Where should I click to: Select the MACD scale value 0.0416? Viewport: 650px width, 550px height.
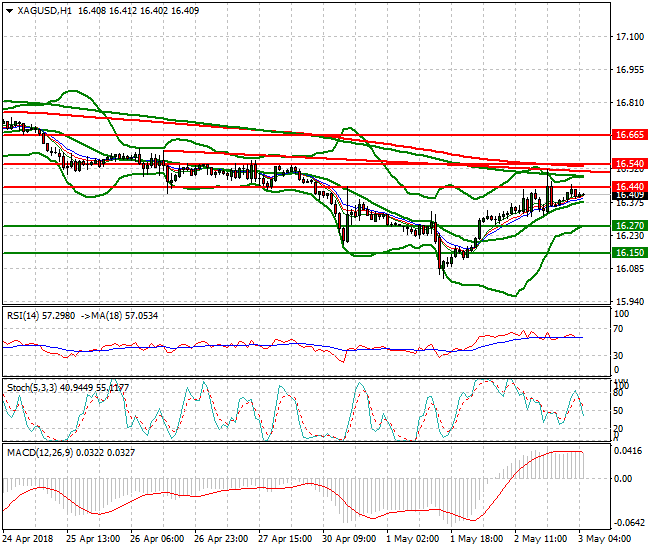pos(630,451)
